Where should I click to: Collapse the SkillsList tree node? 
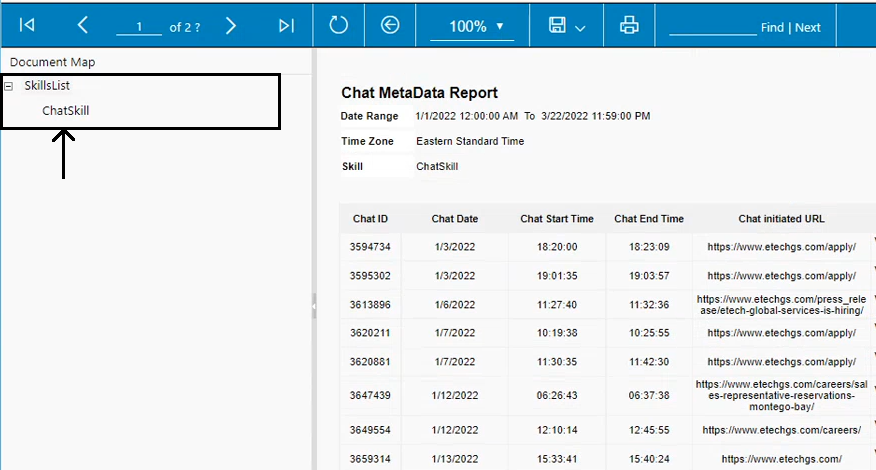click(x=9, y=86)
